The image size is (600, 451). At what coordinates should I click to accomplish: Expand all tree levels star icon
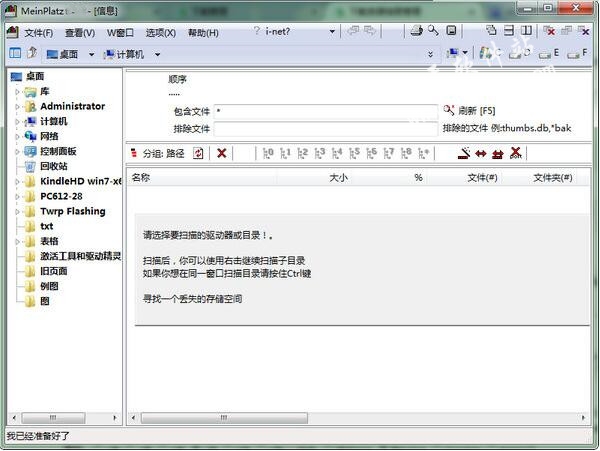424,153
